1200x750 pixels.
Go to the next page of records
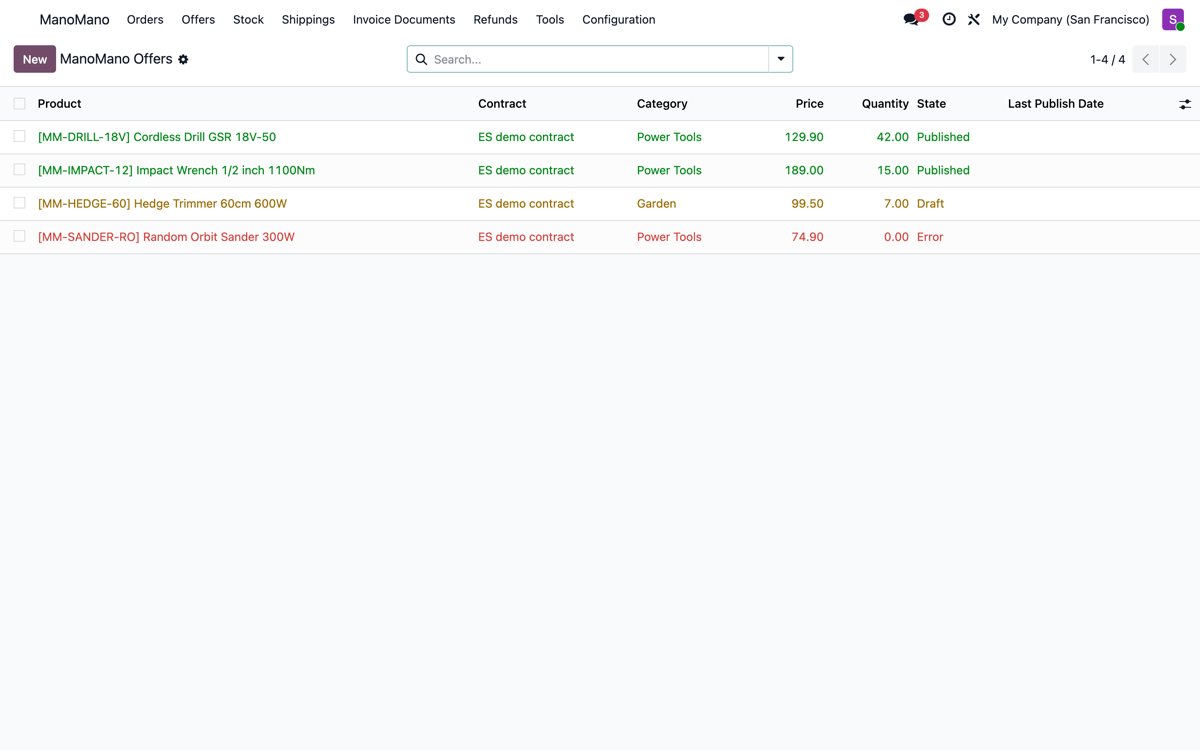click(x=1173, y=60)
